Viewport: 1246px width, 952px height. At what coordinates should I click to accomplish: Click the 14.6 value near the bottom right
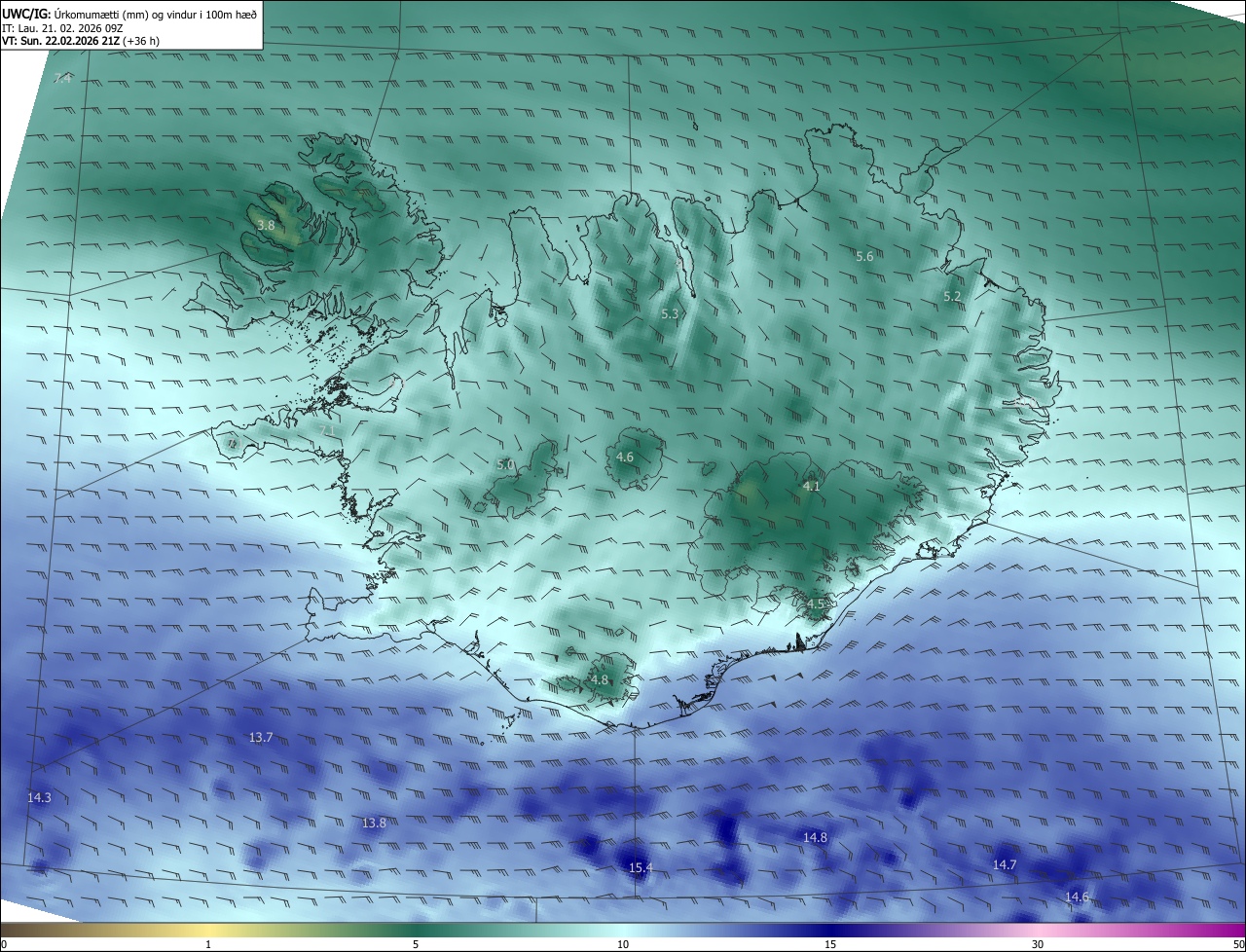(1077, 897)
